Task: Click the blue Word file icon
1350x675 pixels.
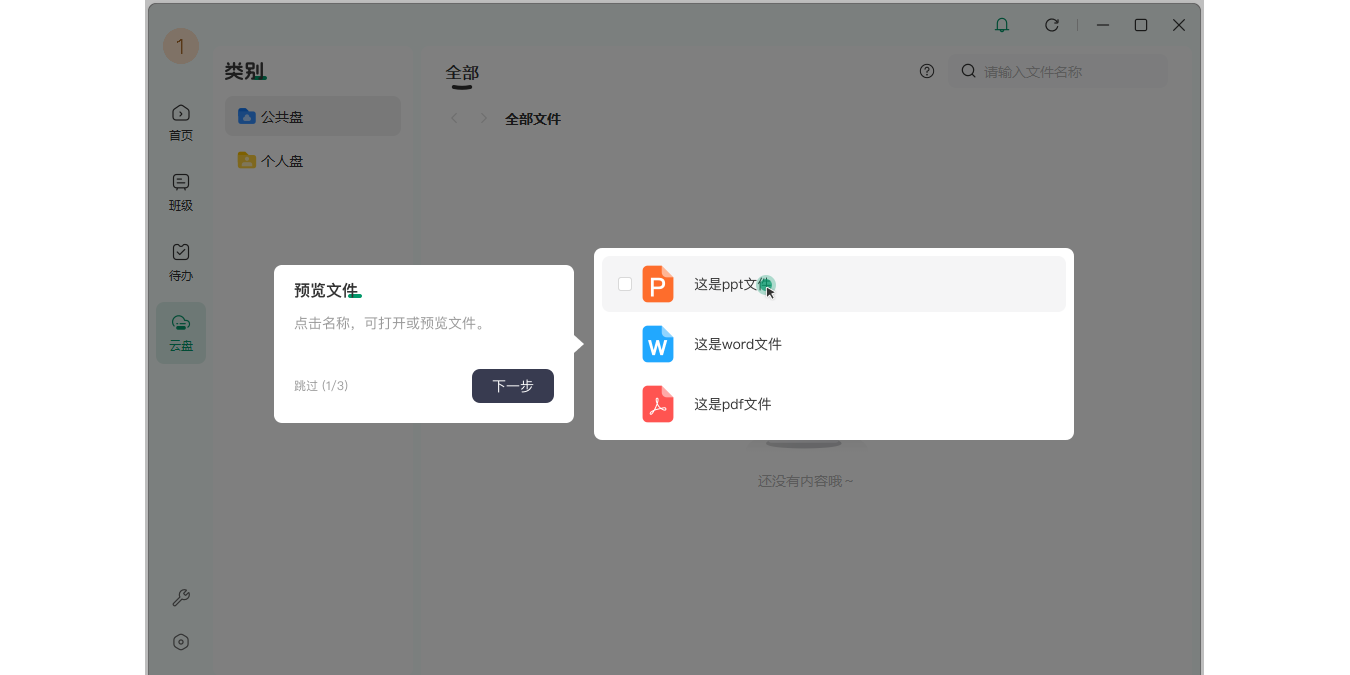Action: pos(658,344)
